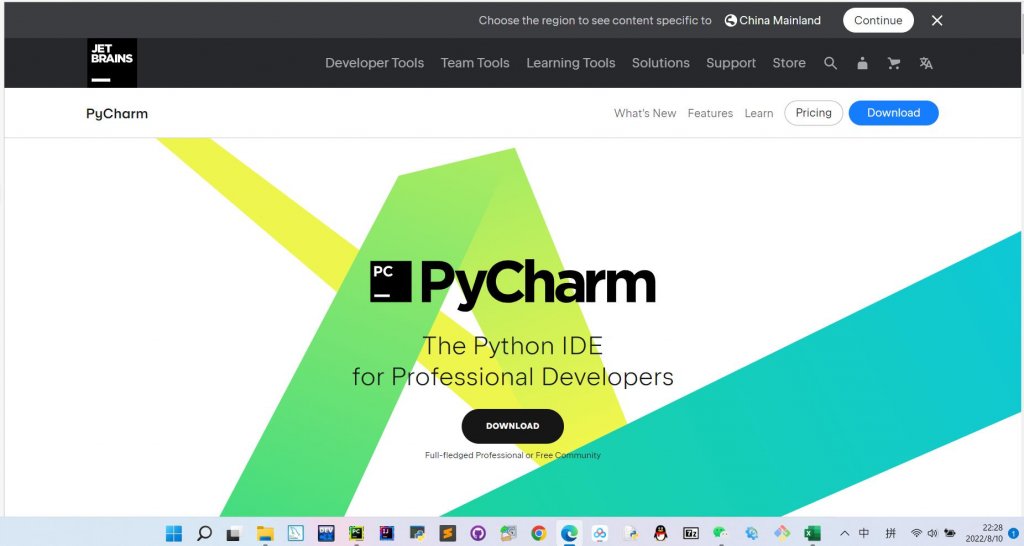Click the blue Download button
This screenshot has height=546, width=1024.
pyautogui.click(x=893, y=113)
